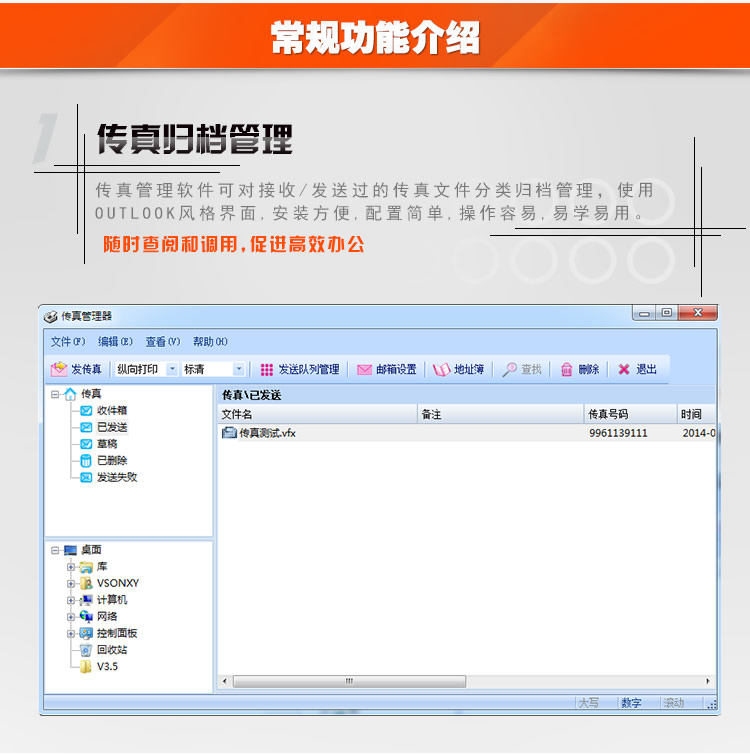The height and width of the screenshot is (754, 750).
Task: Click the 网络 network globe icon
Action: (x=86, y=616)
